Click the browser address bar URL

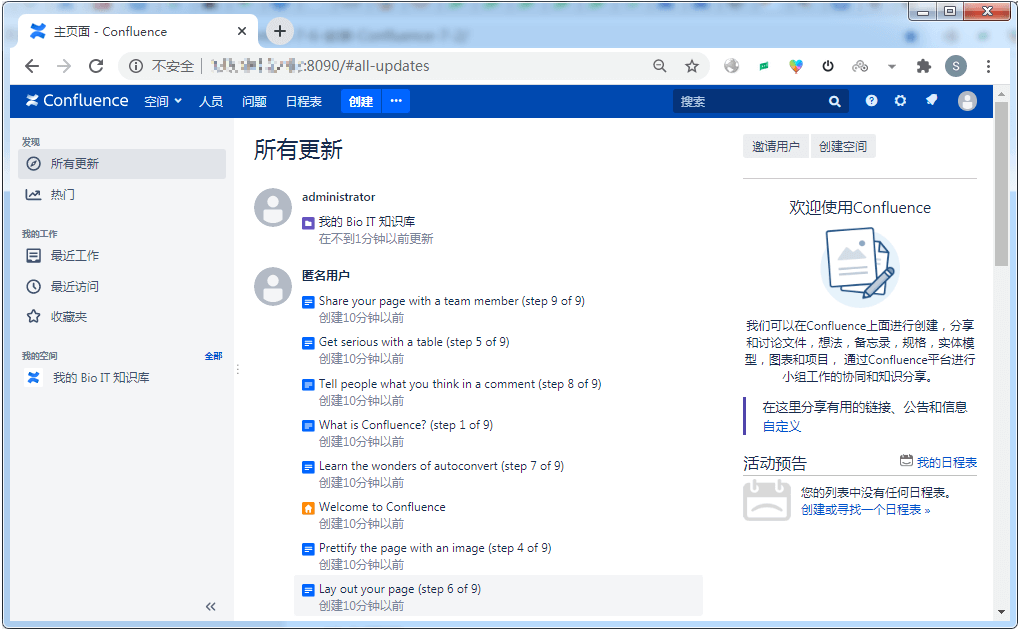[x=321, y=66]
